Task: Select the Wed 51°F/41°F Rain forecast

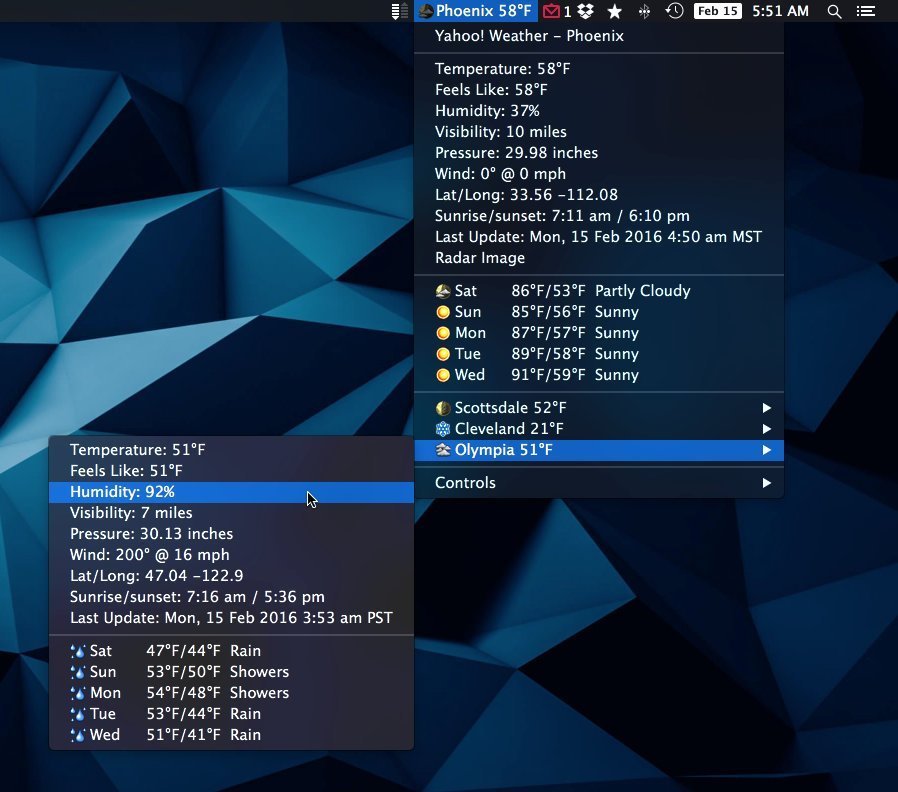Action: pos(231,735)
